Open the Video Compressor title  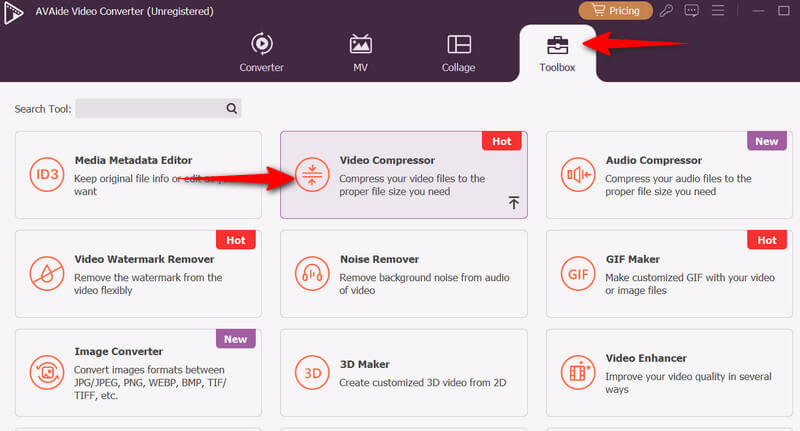387,160
